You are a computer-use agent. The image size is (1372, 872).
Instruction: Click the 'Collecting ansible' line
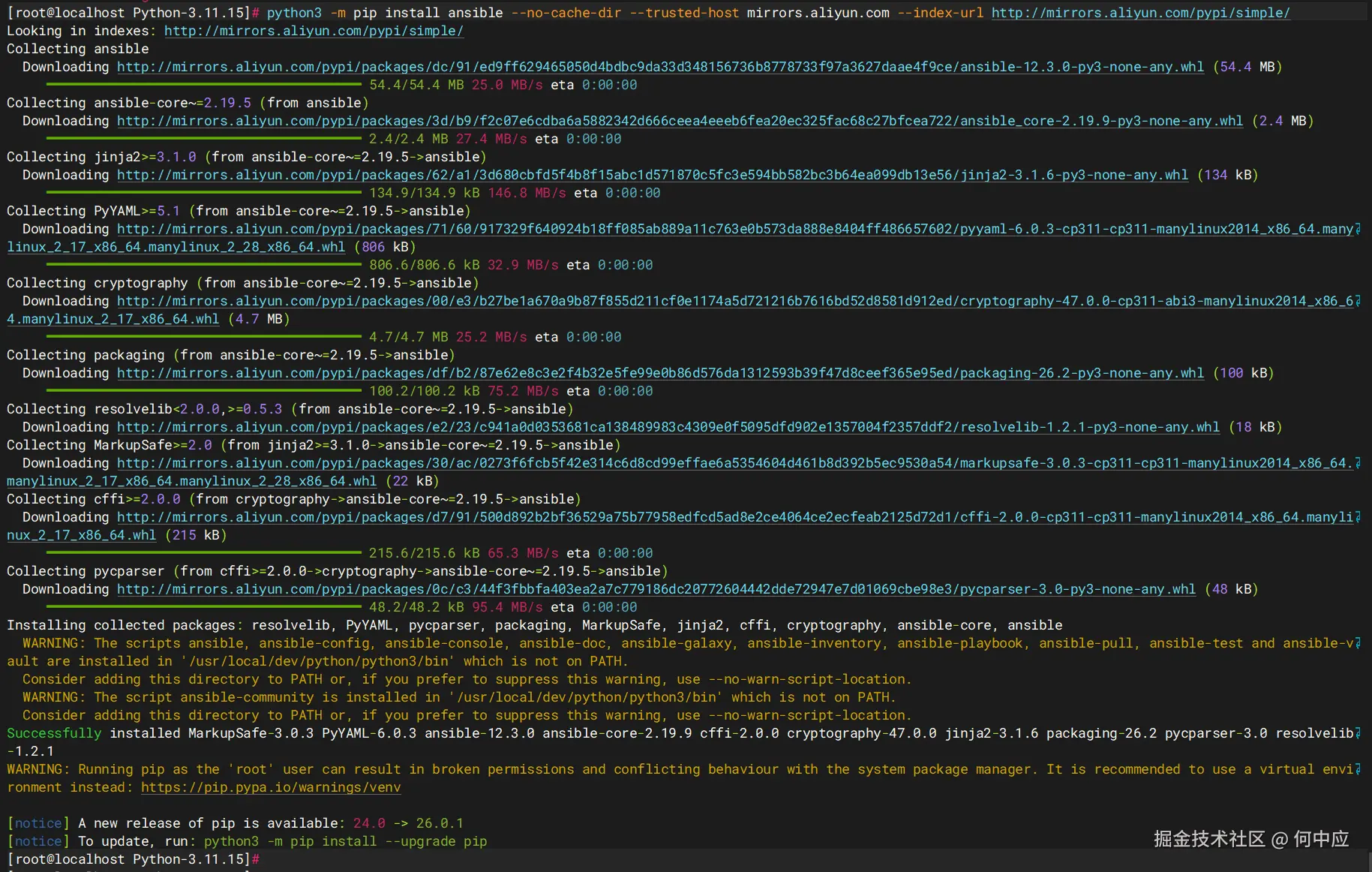tap(78, 49)
